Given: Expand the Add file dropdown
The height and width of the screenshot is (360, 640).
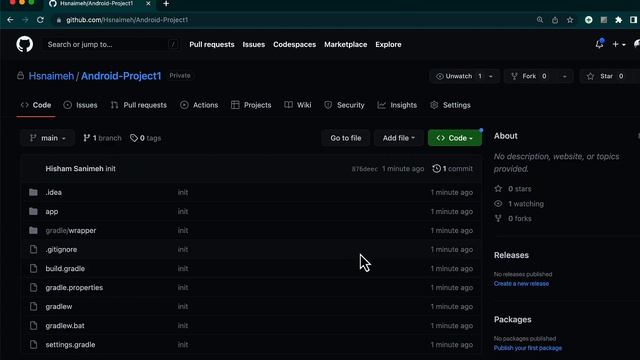Looking at the screenshot, I should (398, 138).
